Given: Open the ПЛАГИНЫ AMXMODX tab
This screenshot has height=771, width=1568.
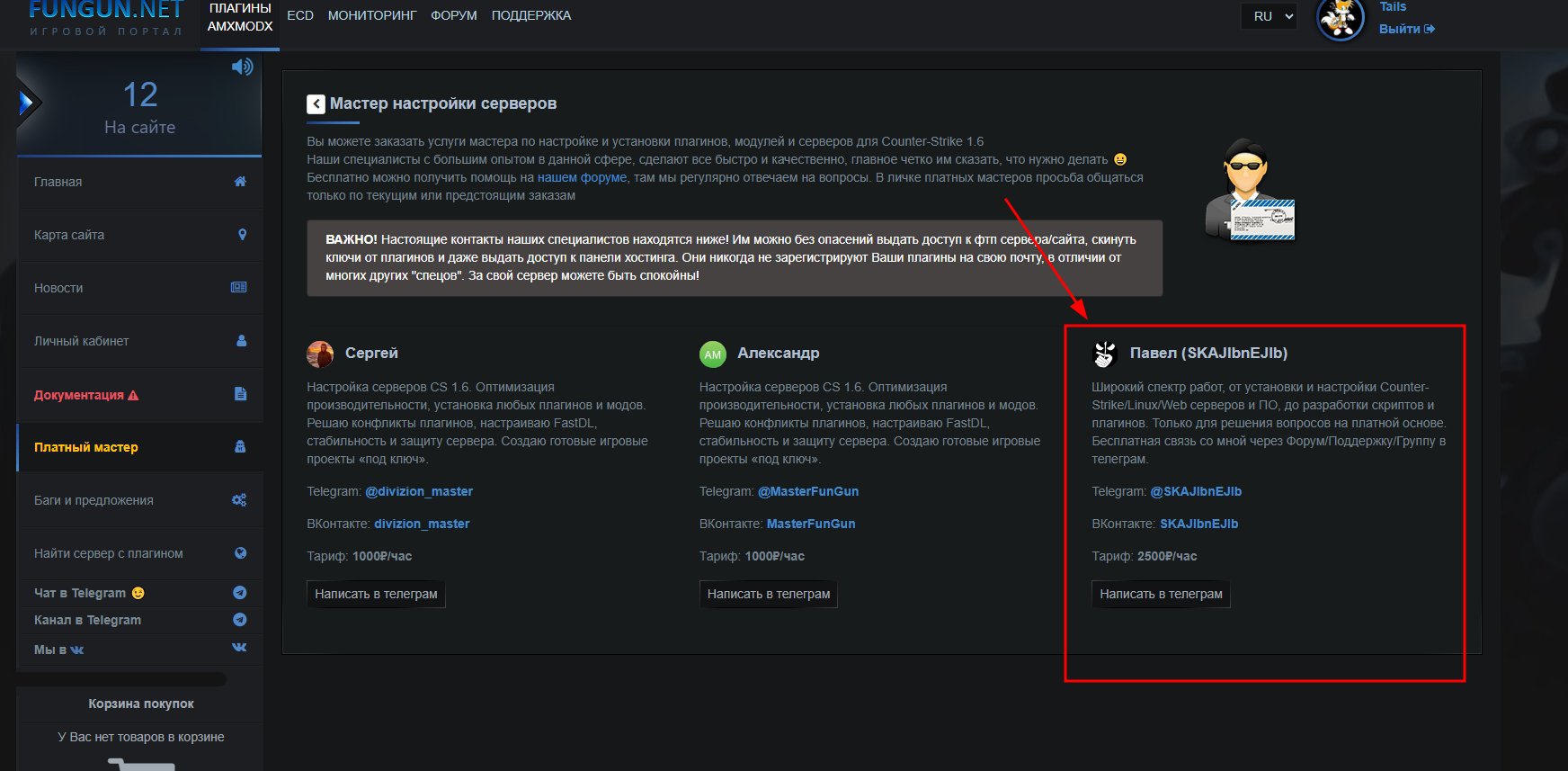Looking at the screenshot, I should tap(240, 17).
